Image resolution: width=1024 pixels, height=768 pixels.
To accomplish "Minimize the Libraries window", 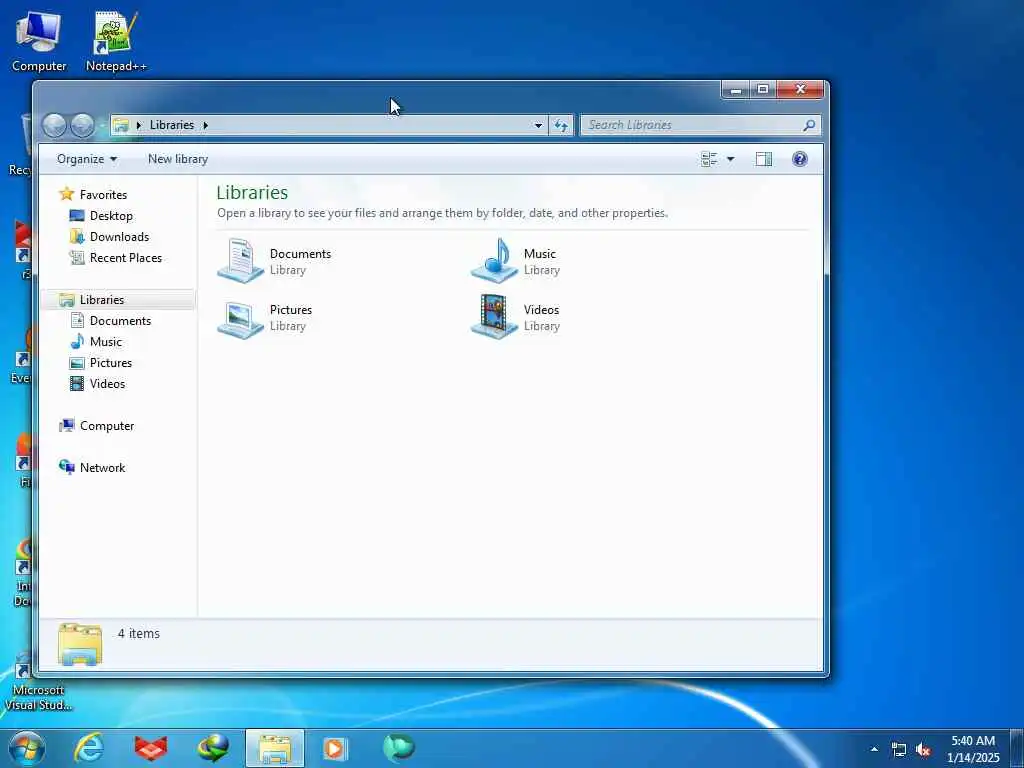I will point(735,89).
